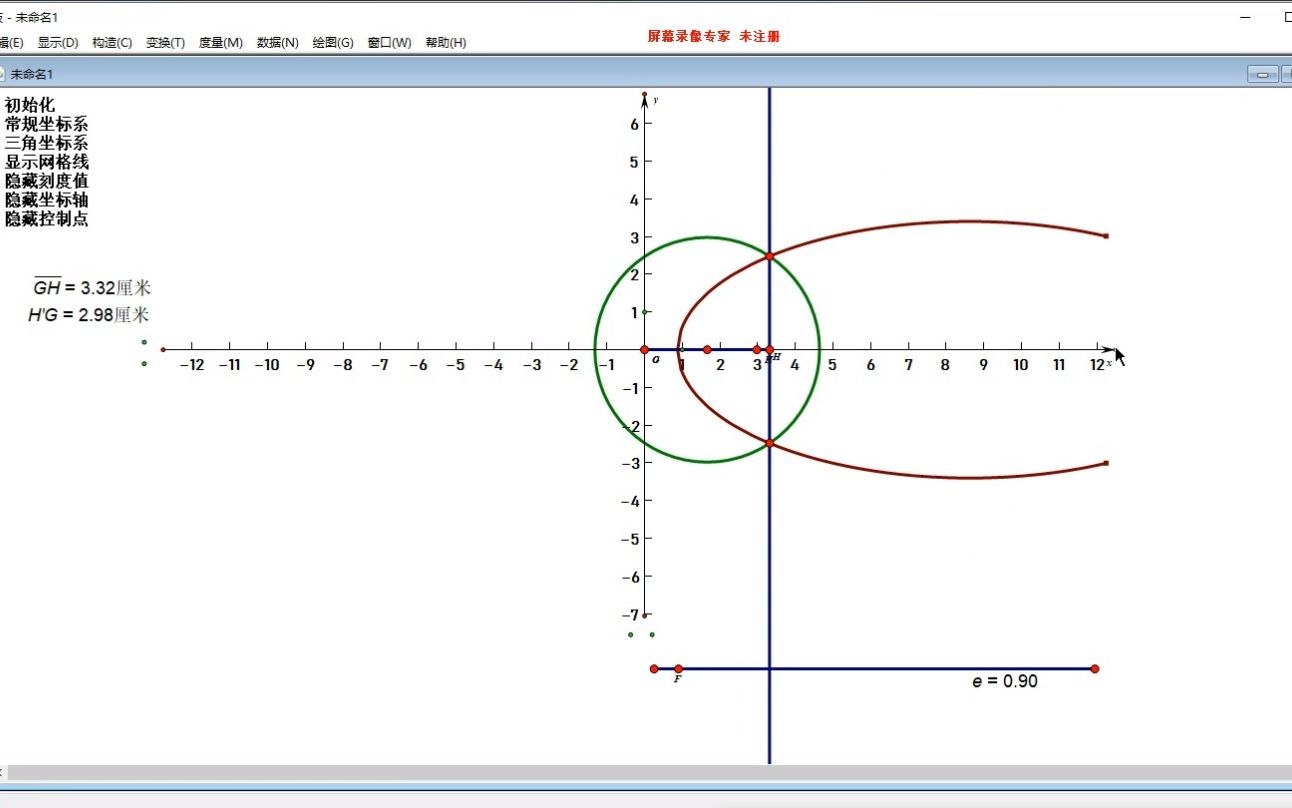Viewport: 1292px width, 808px height.
Task: Click the 隐藏刻度值 action button
Action: 47,181
